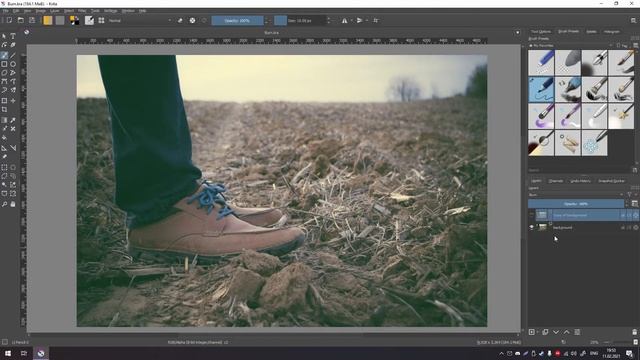Select the Text tool in toolbox
The width and height of the screenshot is (640, 360).
coord(13,36)
